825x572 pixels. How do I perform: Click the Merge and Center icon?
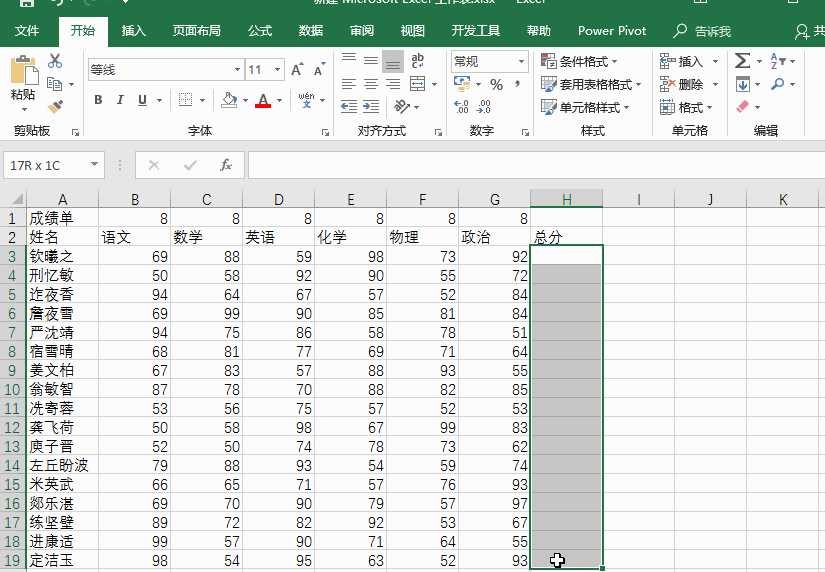tap(418, 84)
